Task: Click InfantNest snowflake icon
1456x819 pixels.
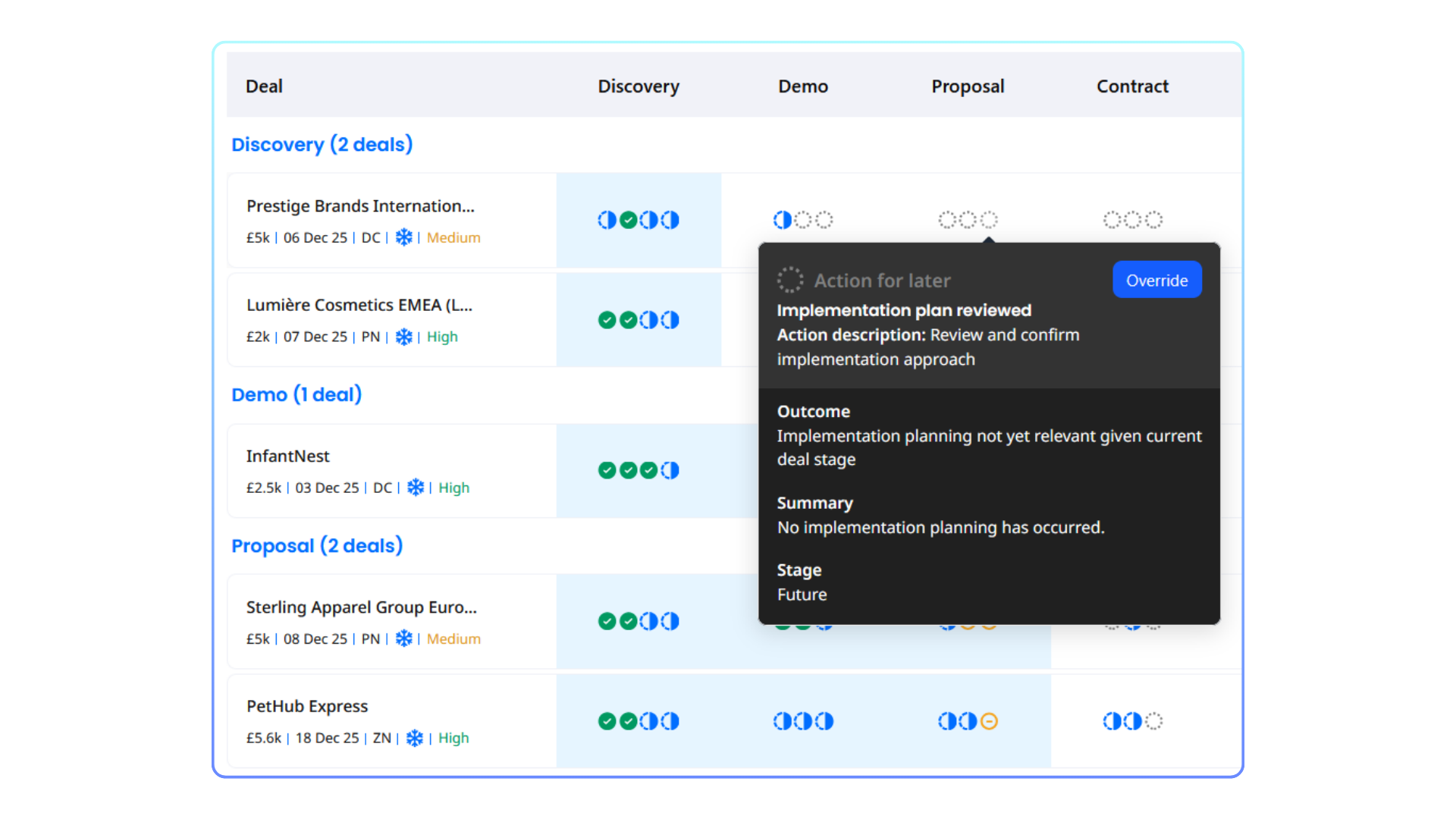Action: point(416,488)
